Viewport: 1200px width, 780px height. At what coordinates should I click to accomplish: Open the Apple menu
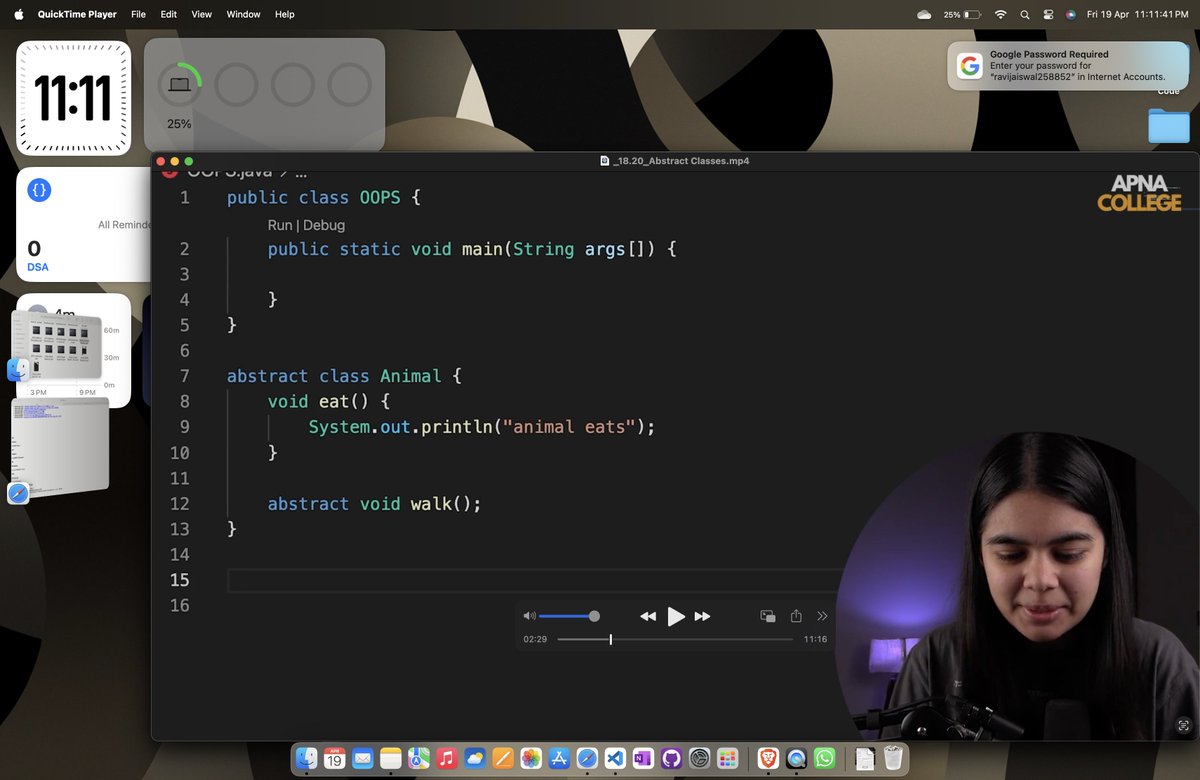pos(18,14)
